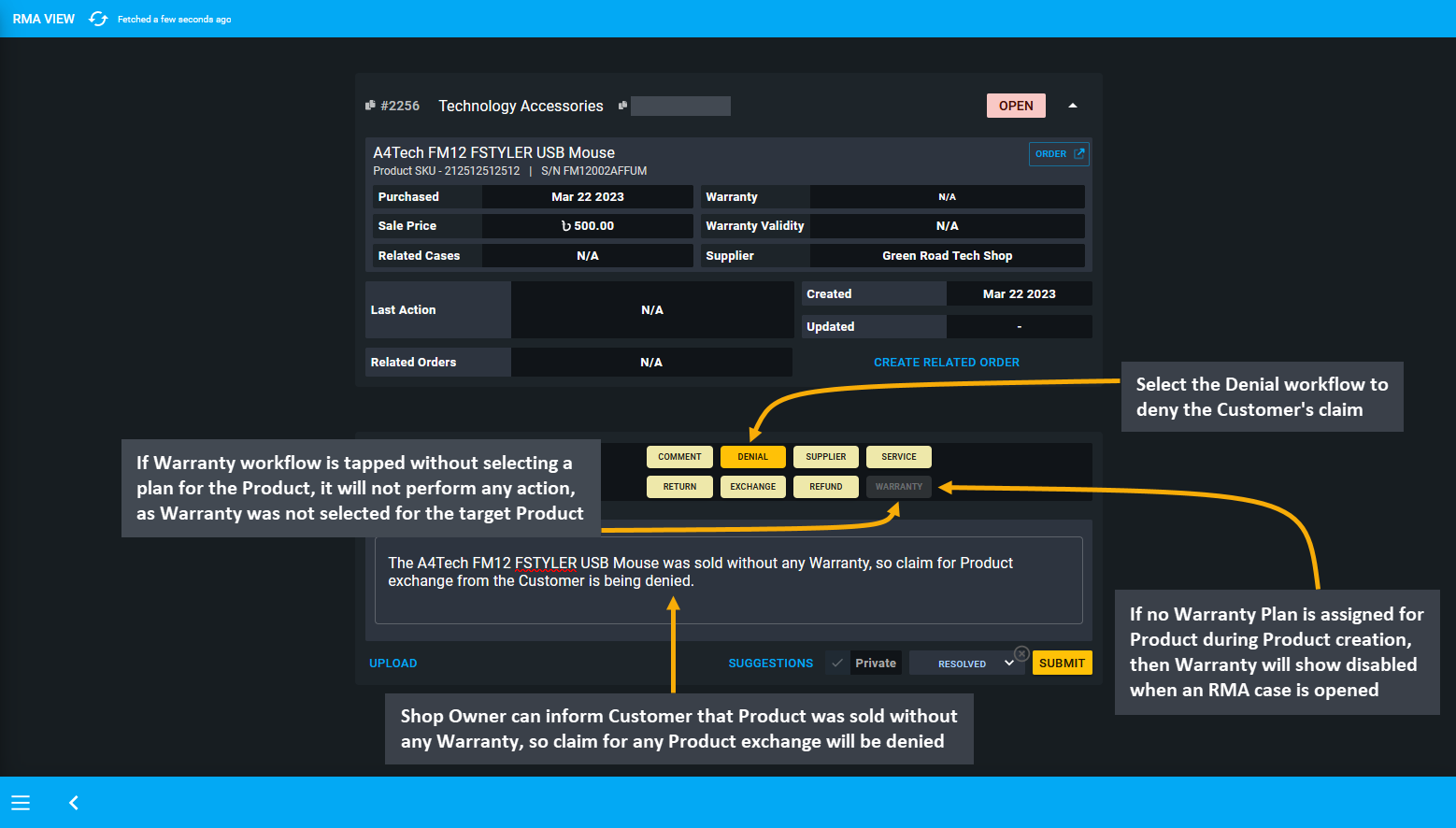Open the SUGGESTIONS list
This screenshot has height=828, width=1456.
[x=771, y=664]
